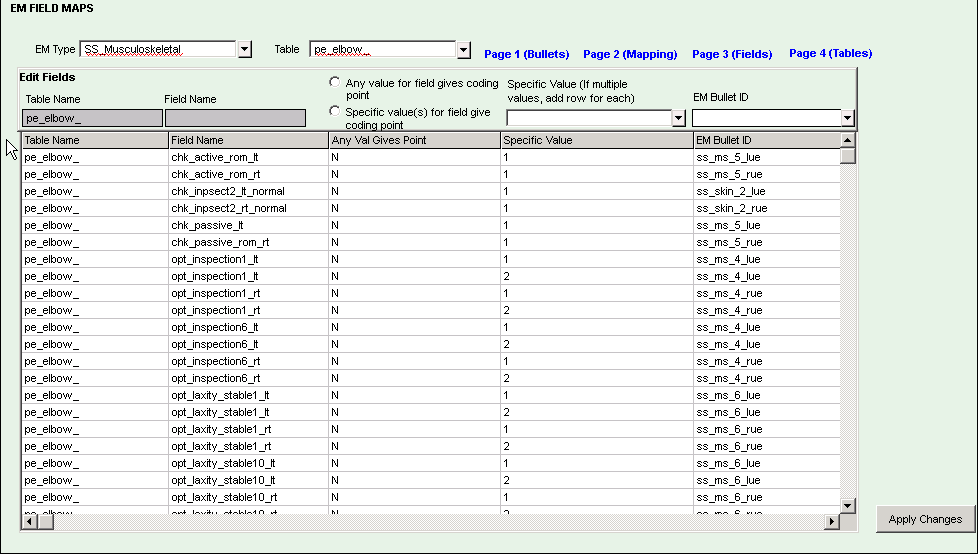Go to Page 1 (Bullets)
Viewport: 978px width, 554px height.
[x=526, y=54]
